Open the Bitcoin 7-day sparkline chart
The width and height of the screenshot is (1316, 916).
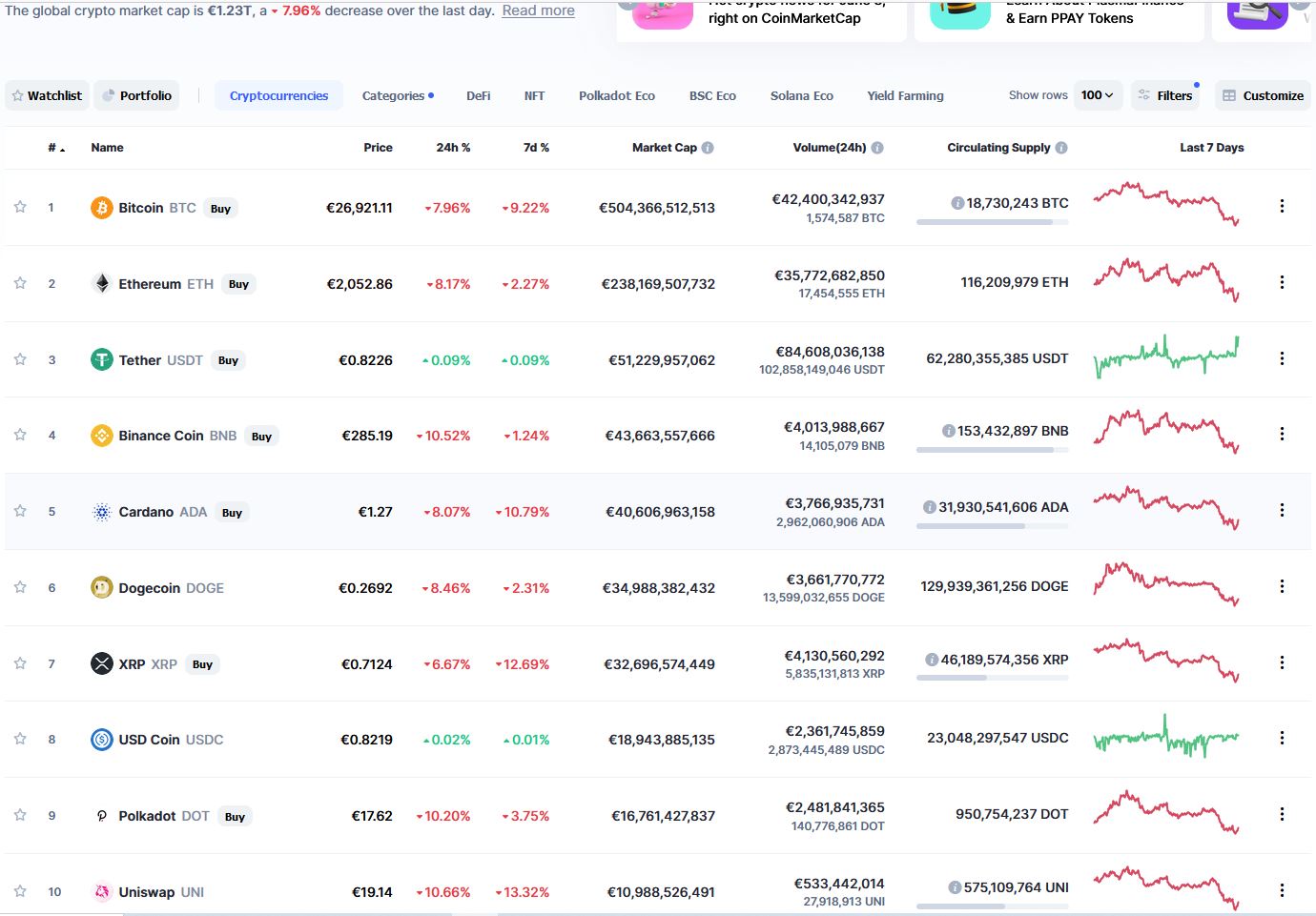(1166, 204)
